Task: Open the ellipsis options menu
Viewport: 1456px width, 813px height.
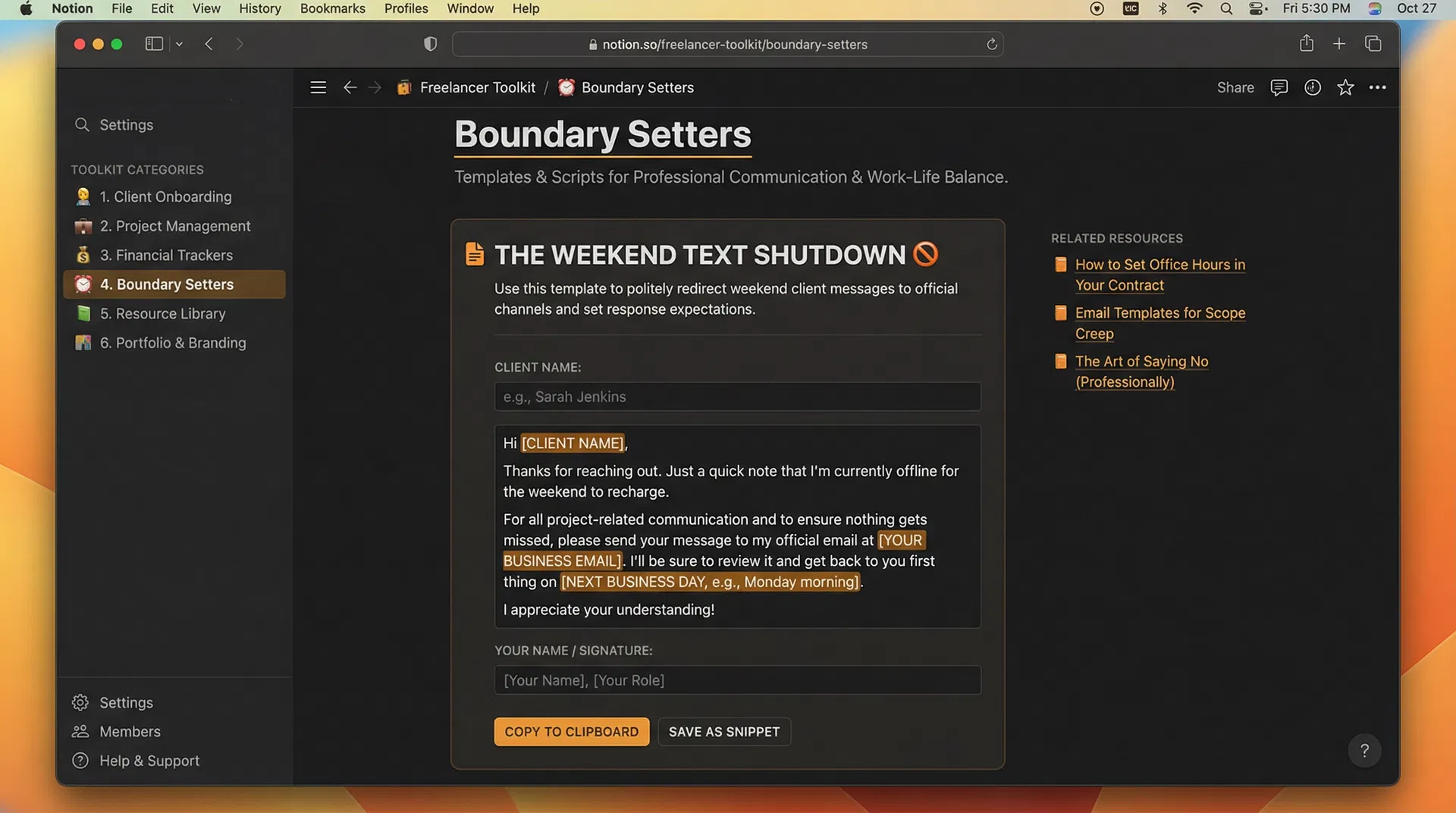Action: pyautogui.click(x=1378, y=87)
